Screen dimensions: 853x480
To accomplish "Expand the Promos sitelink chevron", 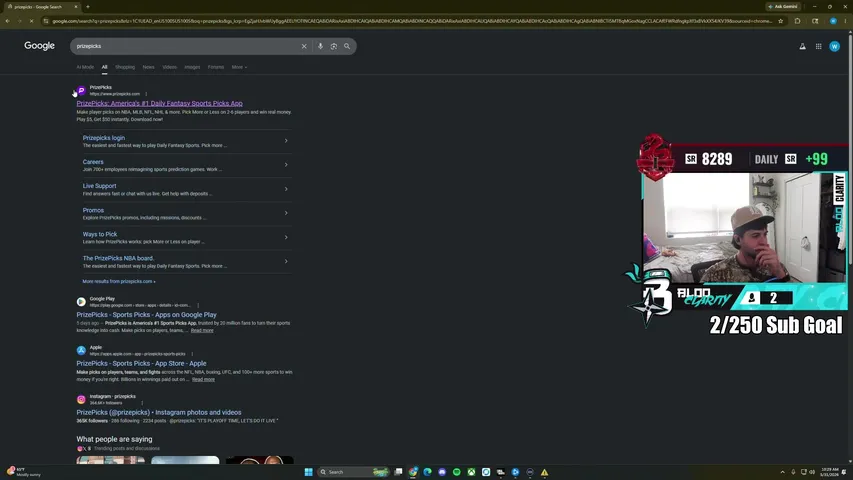I will tap(286, 213).
